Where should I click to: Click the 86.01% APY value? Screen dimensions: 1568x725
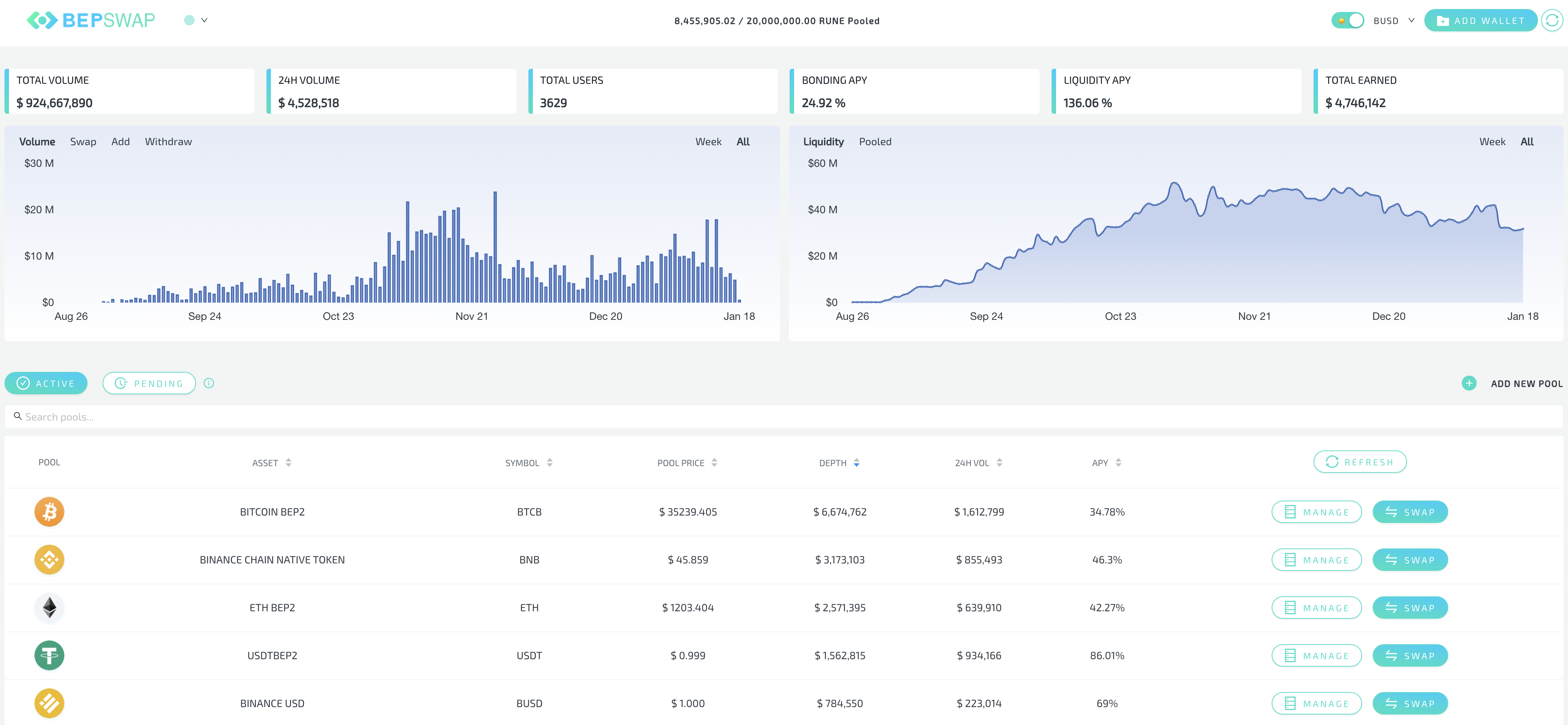[1107, 655]
